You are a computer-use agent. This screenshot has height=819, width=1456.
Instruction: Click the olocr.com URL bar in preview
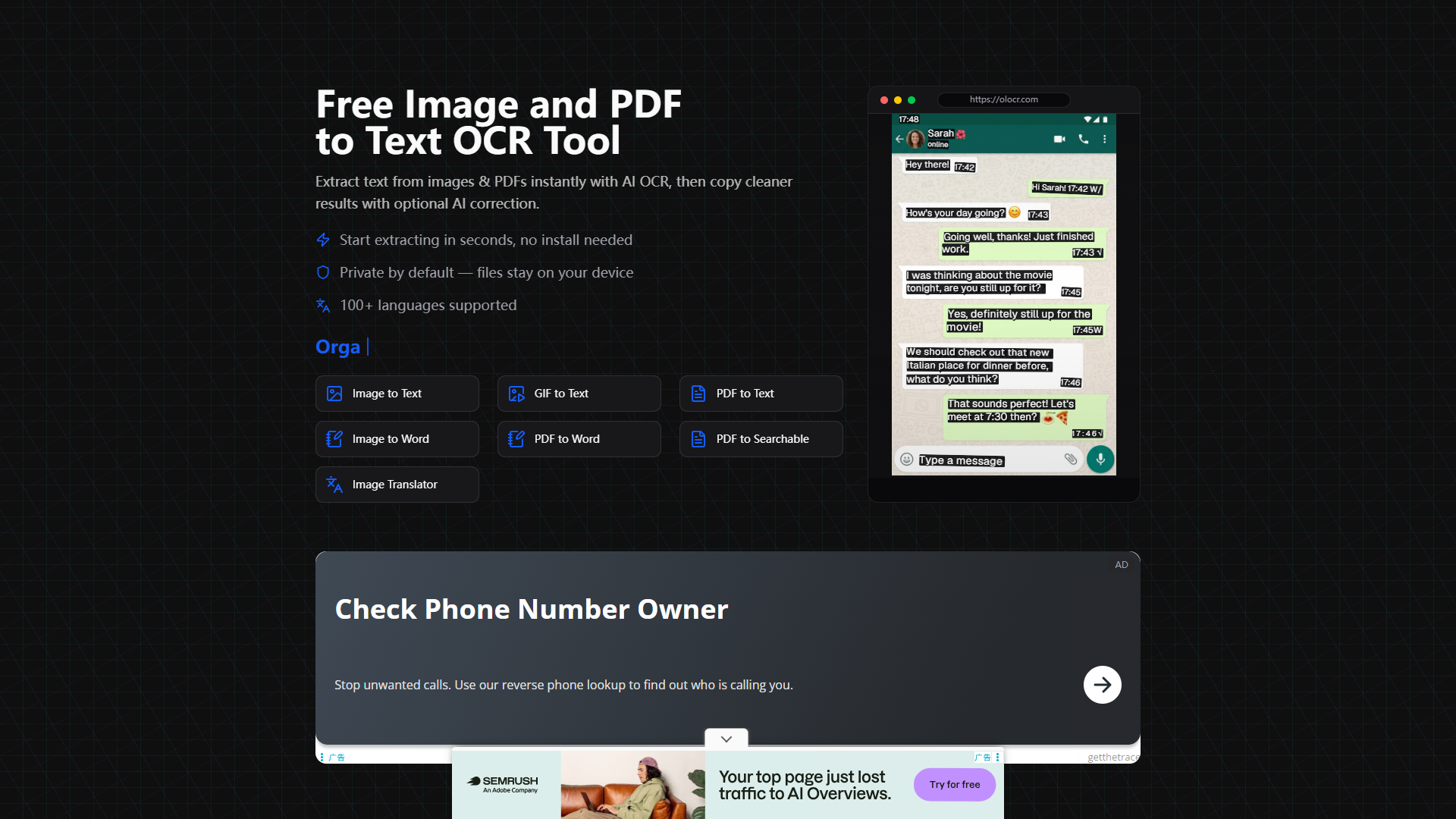1004,99
